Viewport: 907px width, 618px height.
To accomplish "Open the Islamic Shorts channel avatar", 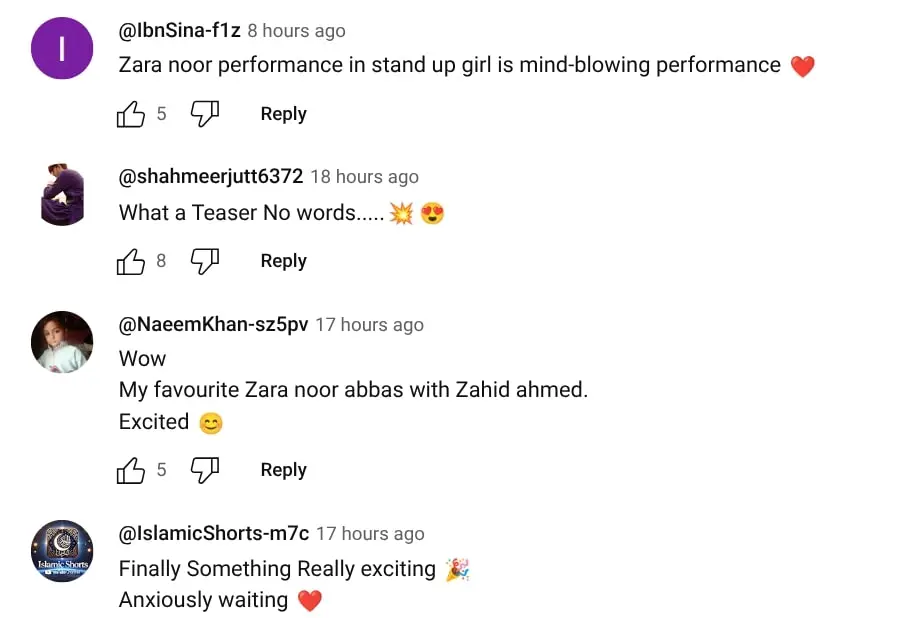I will (x=62, y=551).
